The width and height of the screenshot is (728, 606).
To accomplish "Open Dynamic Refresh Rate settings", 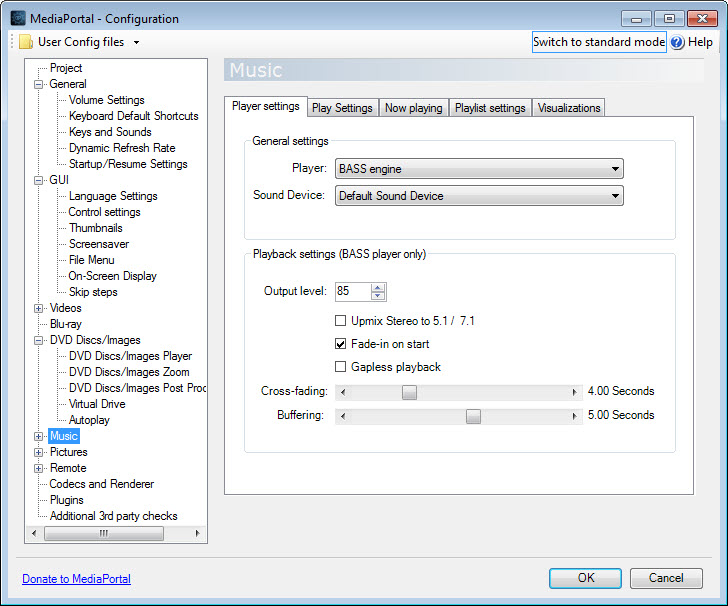I will [x=122, y=148].
